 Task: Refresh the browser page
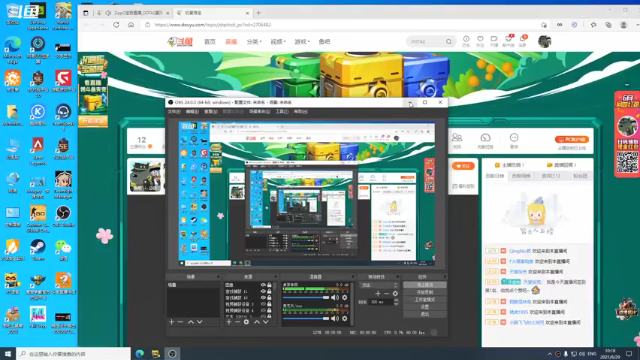(x=116, y=25)
